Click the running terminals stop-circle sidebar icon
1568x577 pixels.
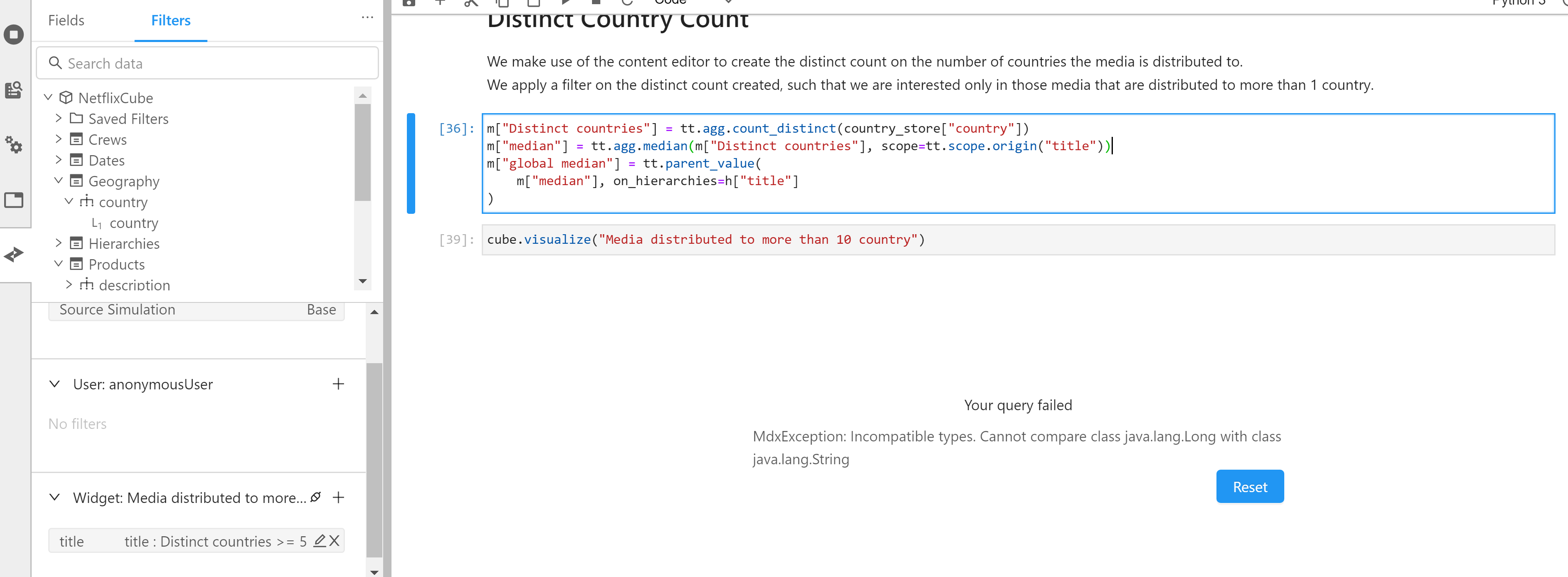point(13,34)
